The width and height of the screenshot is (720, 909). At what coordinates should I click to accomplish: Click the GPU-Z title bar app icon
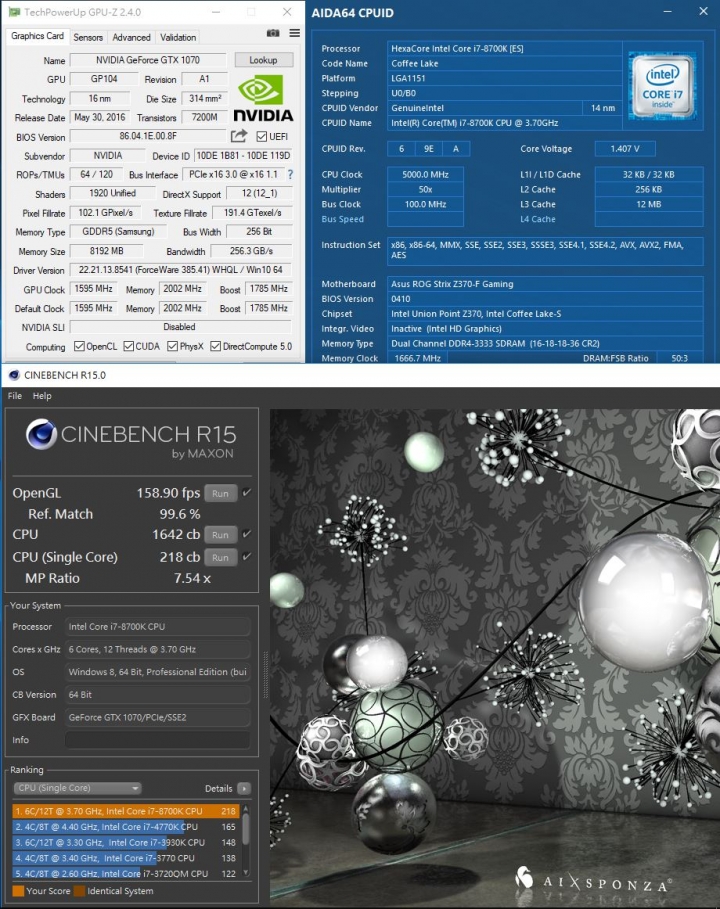click(14, 12)
